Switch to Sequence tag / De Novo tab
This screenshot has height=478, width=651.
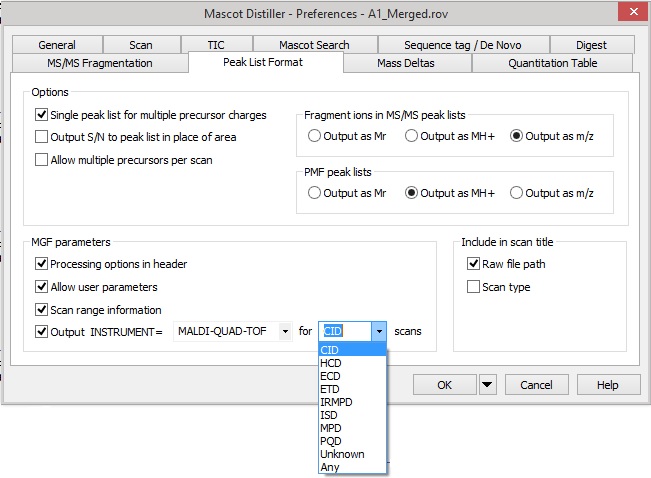pos(463,45)
